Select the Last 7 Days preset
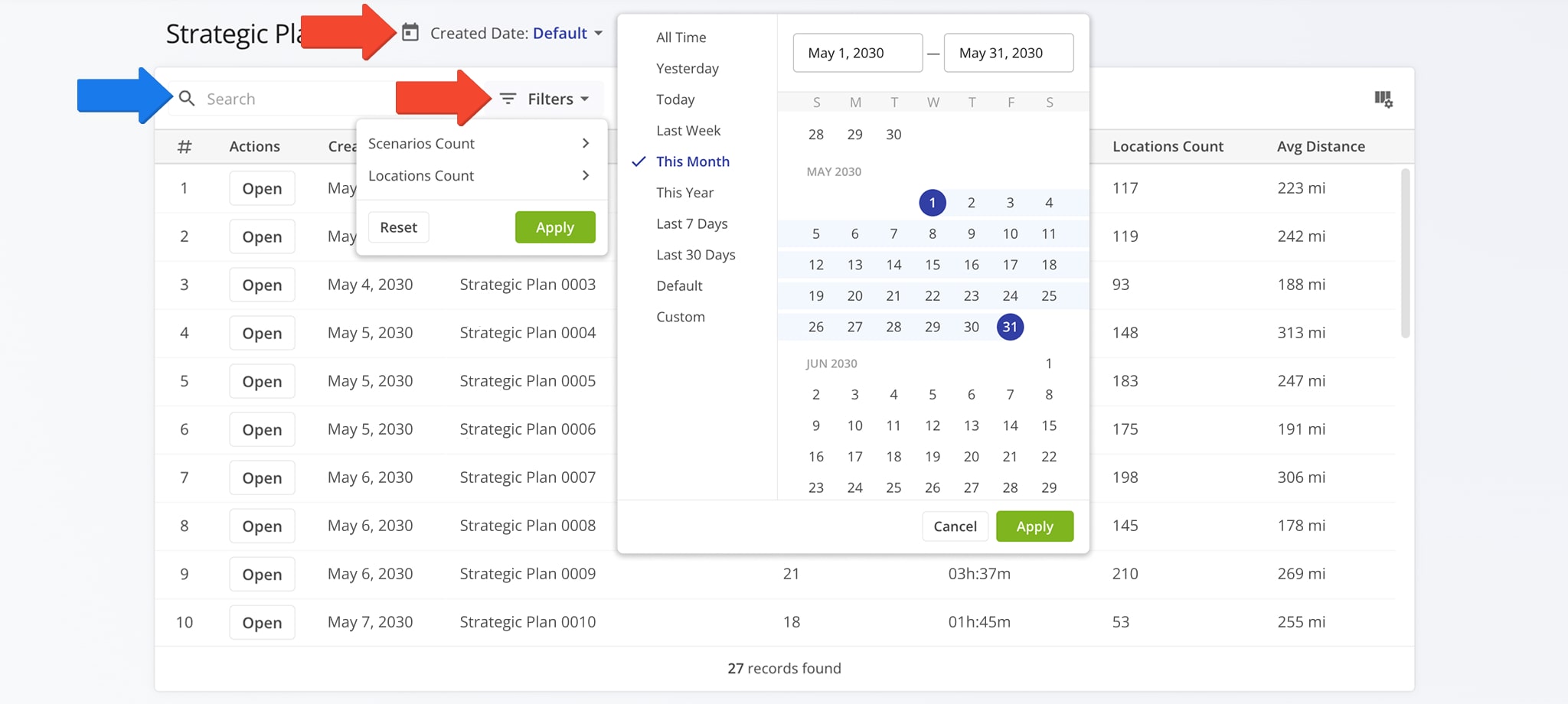Image resolution: width=1568 pixels, height=704 pixels. click(691, 224)
